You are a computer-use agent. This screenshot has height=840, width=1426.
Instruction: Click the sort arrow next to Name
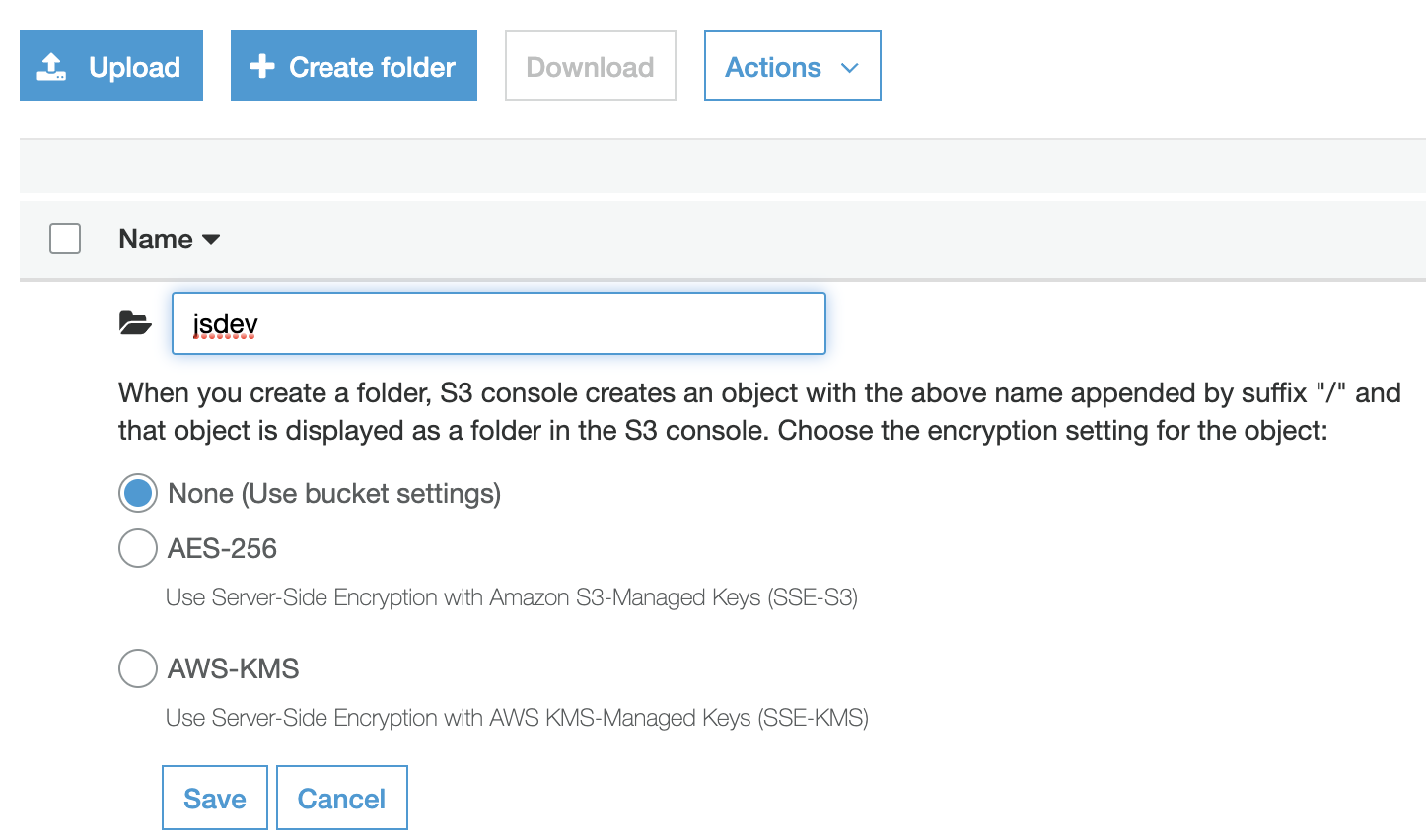(213, 240)
